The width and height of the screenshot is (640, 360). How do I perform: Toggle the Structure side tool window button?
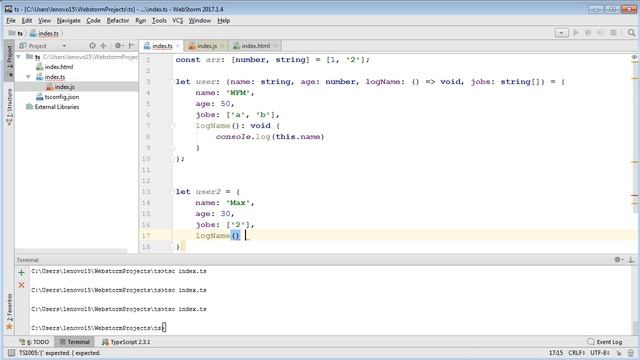[9, 107]
